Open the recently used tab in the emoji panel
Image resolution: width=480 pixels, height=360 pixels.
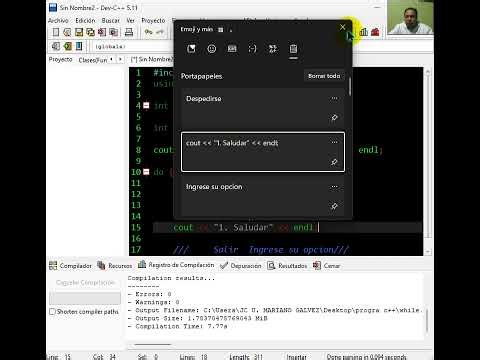click(x=191, y=49)
